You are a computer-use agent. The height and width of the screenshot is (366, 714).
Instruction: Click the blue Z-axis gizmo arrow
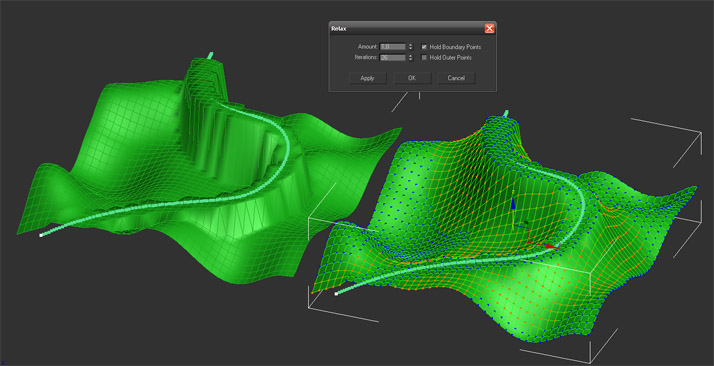click(513, 203)
